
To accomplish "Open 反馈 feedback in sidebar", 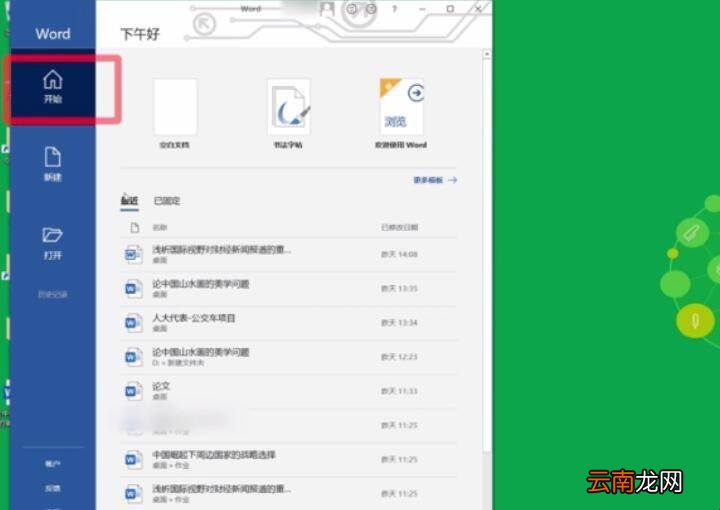I will 53,488.
